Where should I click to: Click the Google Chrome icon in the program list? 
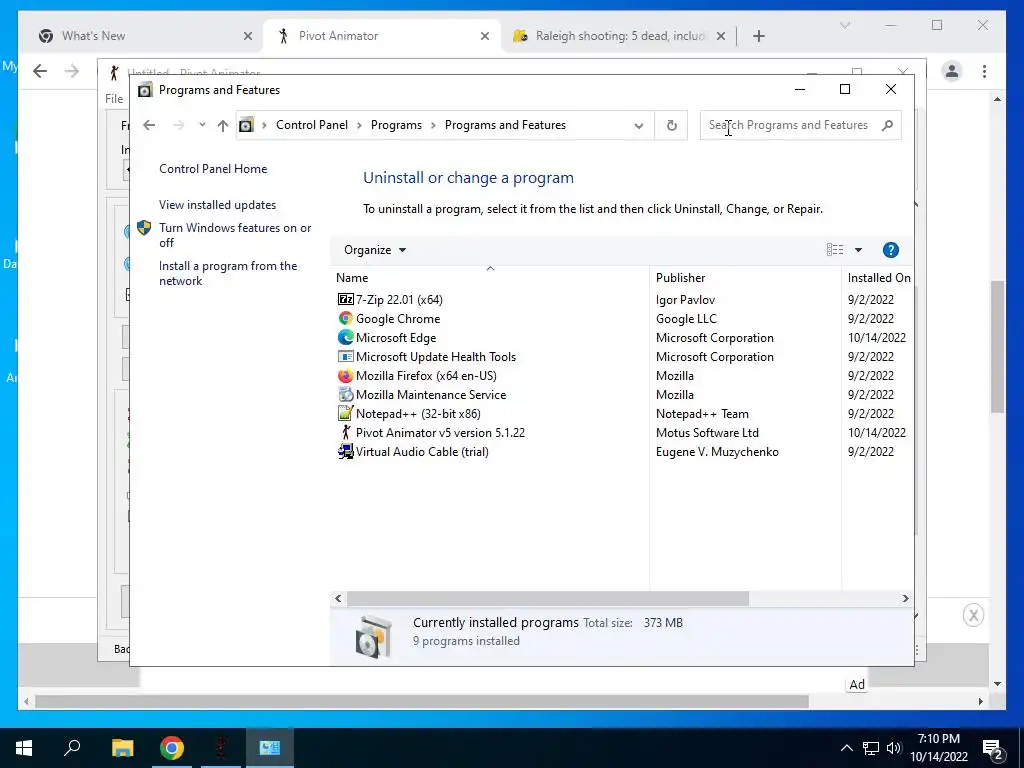[x=345, y=318]
